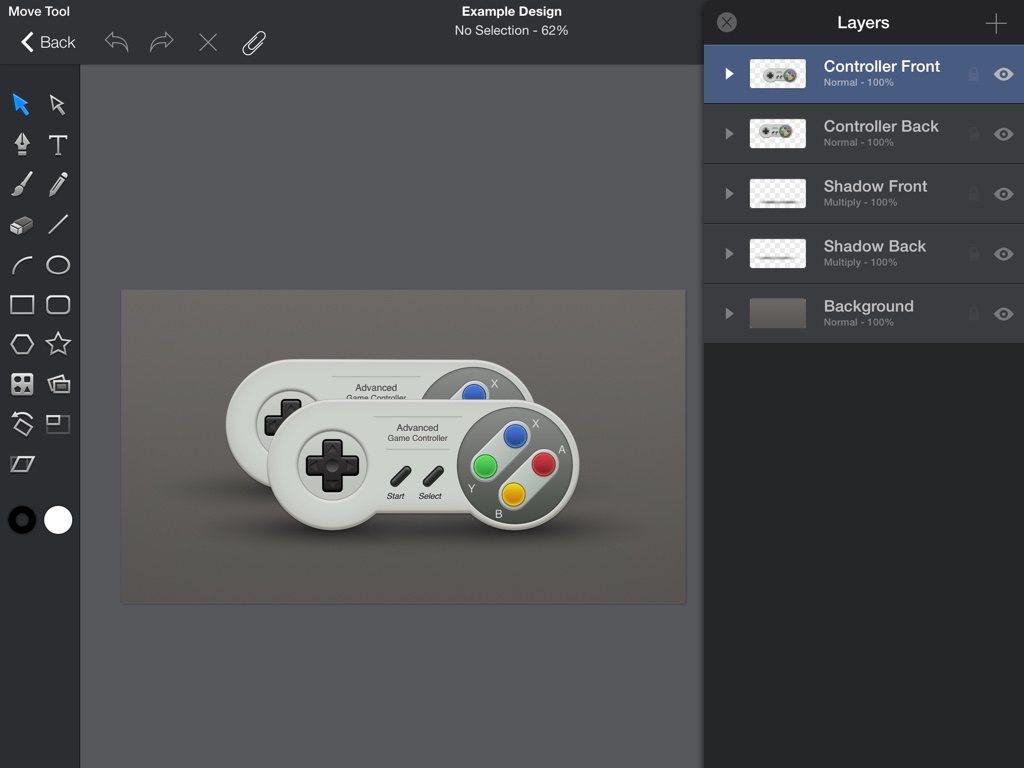Hide the Shadow Back layer
The height and width of the screenshot is (768, 1024).
[x=1003, y=255]
